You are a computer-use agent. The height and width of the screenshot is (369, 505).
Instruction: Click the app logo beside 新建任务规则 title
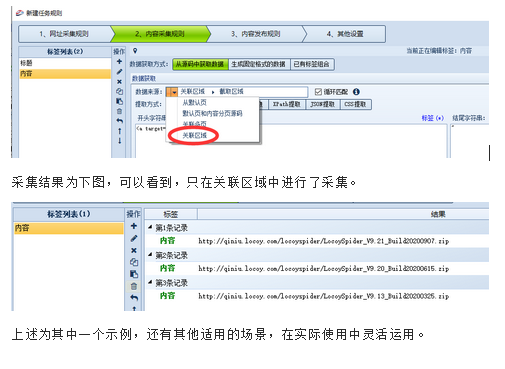click(20, 13)
